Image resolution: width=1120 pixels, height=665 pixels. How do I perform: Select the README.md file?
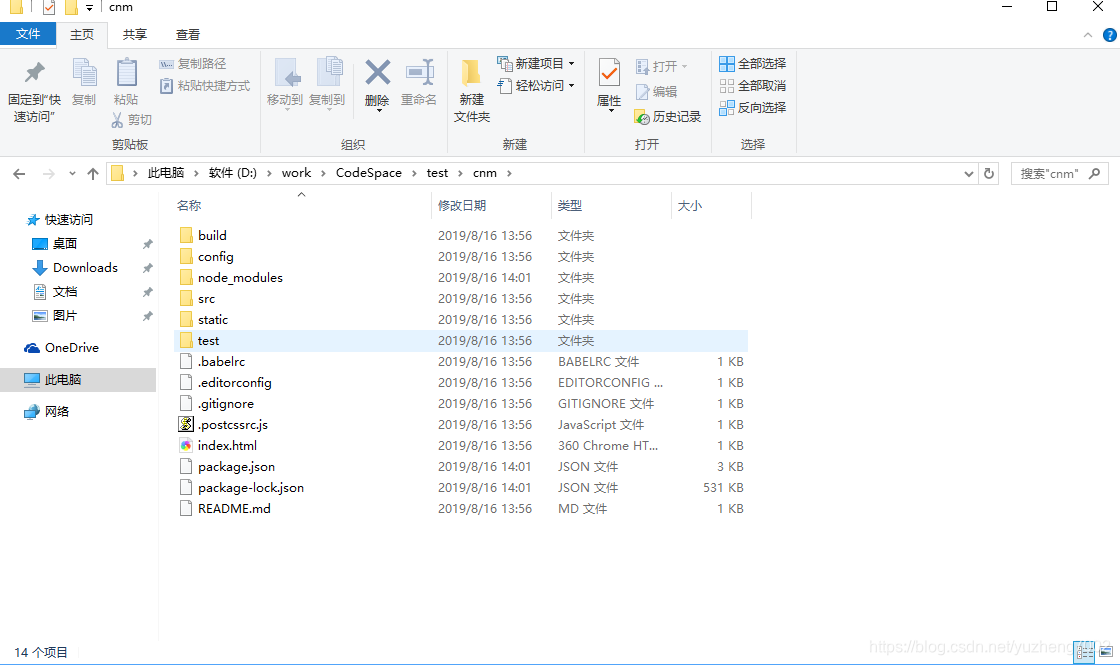click(461, 509)
